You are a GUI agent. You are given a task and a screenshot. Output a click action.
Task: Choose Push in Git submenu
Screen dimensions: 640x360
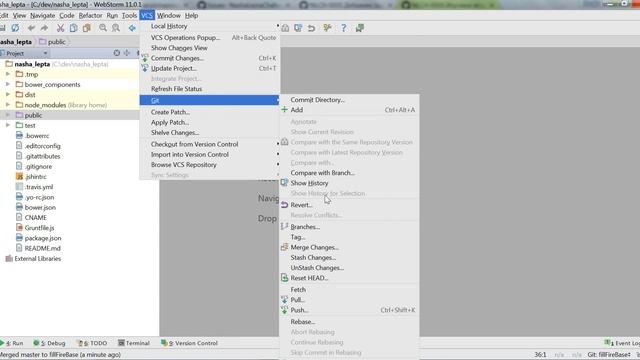pyautogui.click(x=349, y=310)
